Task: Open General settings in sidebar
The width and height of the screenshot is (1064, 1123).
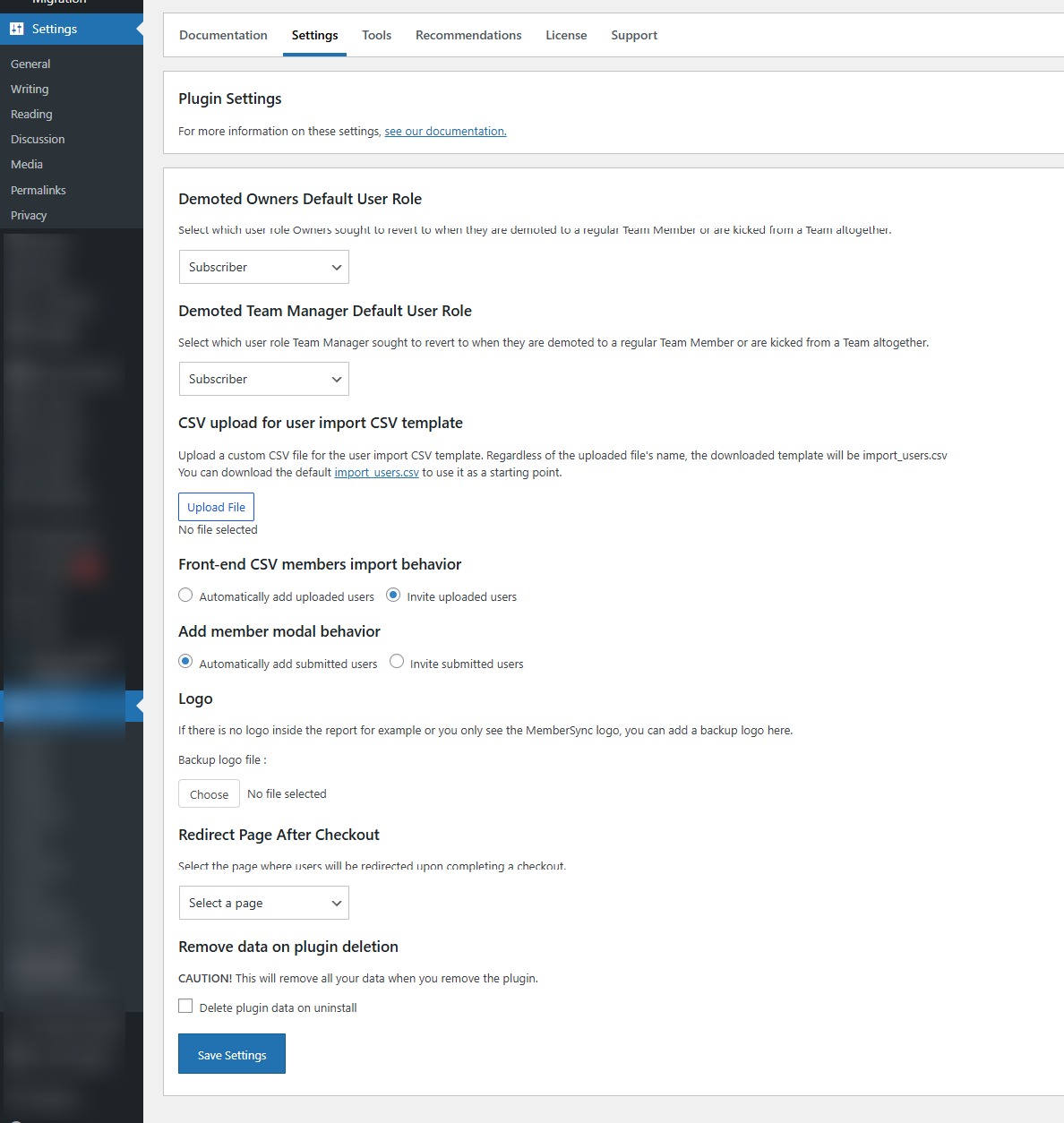Action: tap(30, 64)
